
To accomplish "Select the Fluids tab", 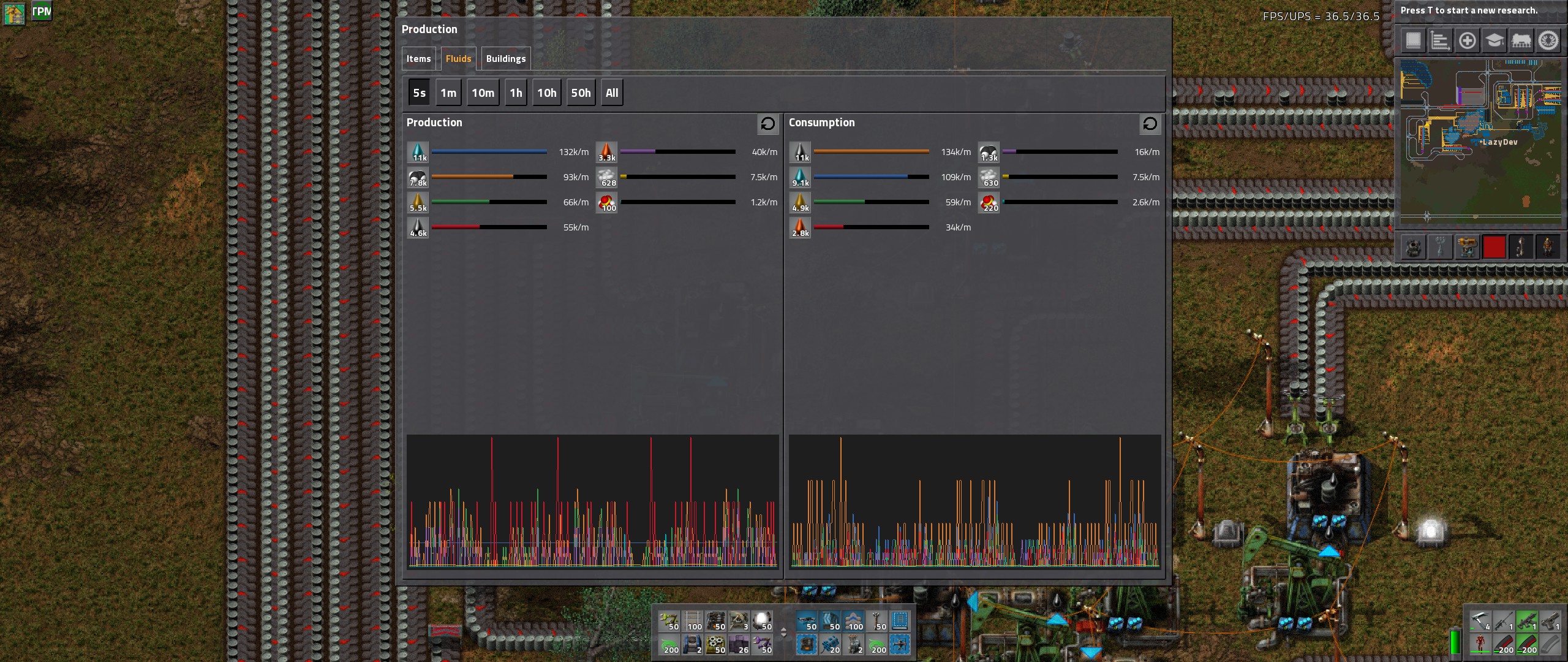I will click(459, 59).
